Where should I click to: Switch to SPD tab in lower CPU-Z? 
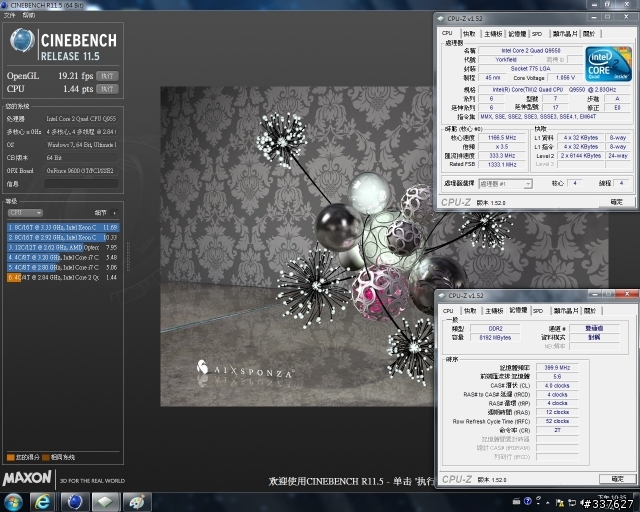click(x=538, y=311)
